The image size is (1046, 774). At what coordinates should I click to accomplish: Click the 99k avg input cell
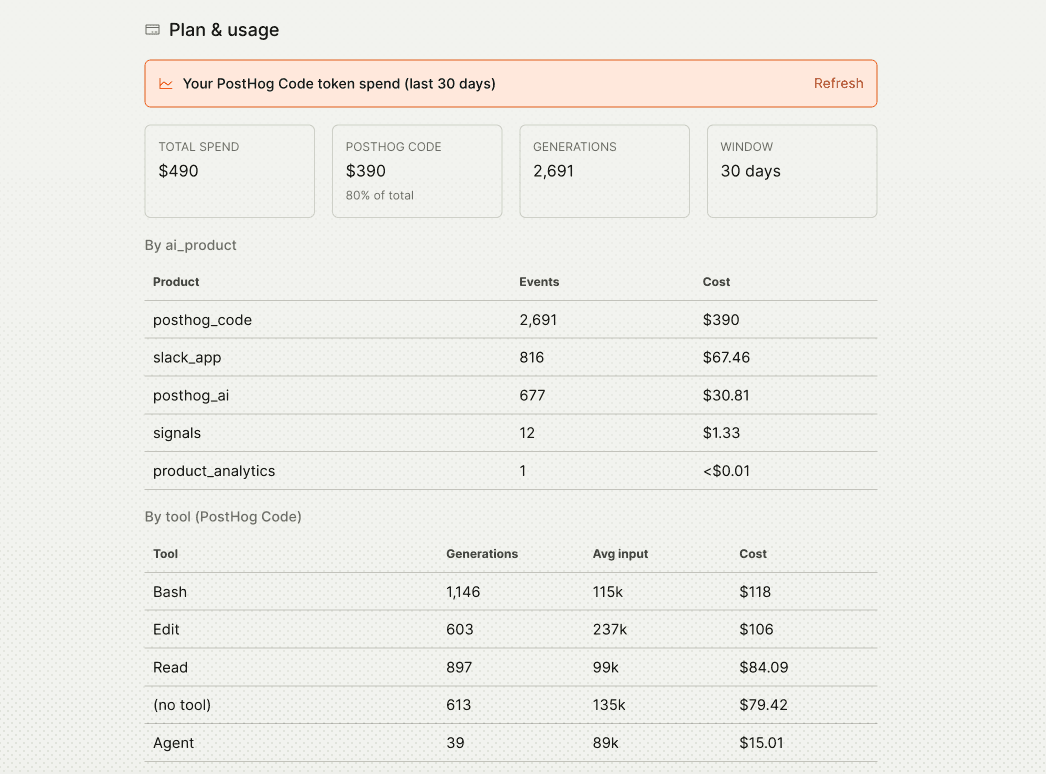pyautogui.click(x=606, y=667)
